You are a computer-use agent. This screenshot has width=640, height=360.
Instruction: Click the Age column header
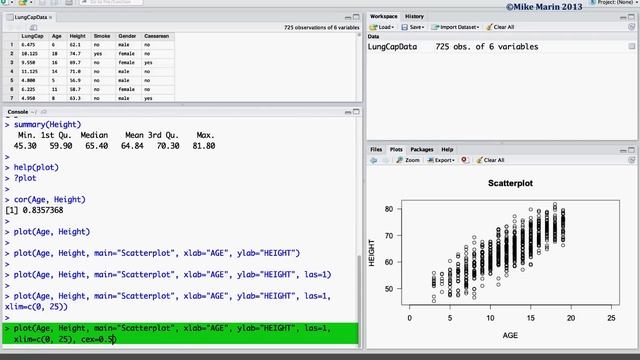(56, 36)
